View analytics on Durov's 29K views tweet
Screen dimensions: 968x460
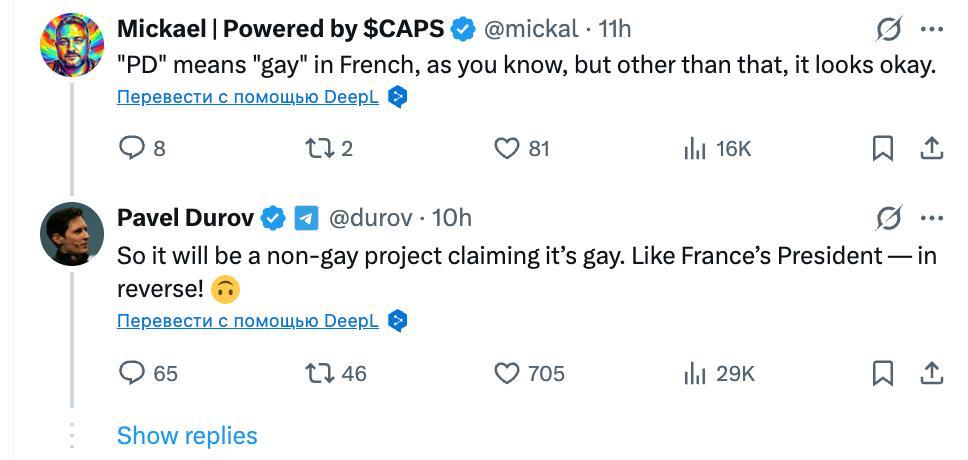694,374
